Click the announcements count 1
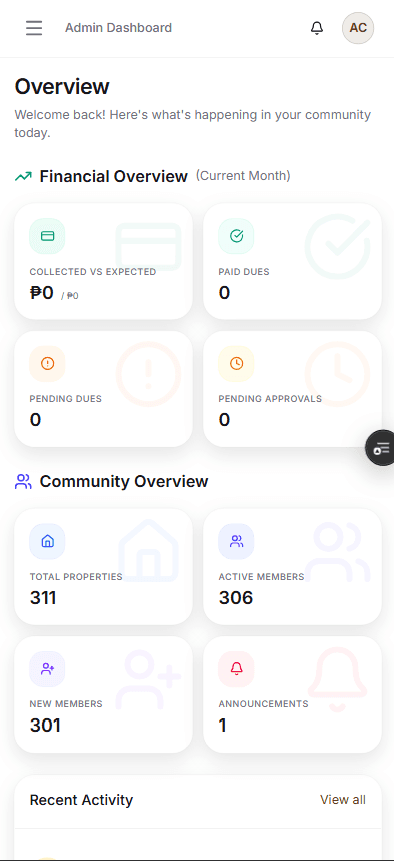Viewport: 394px width, 861px height. coord(222,725)
